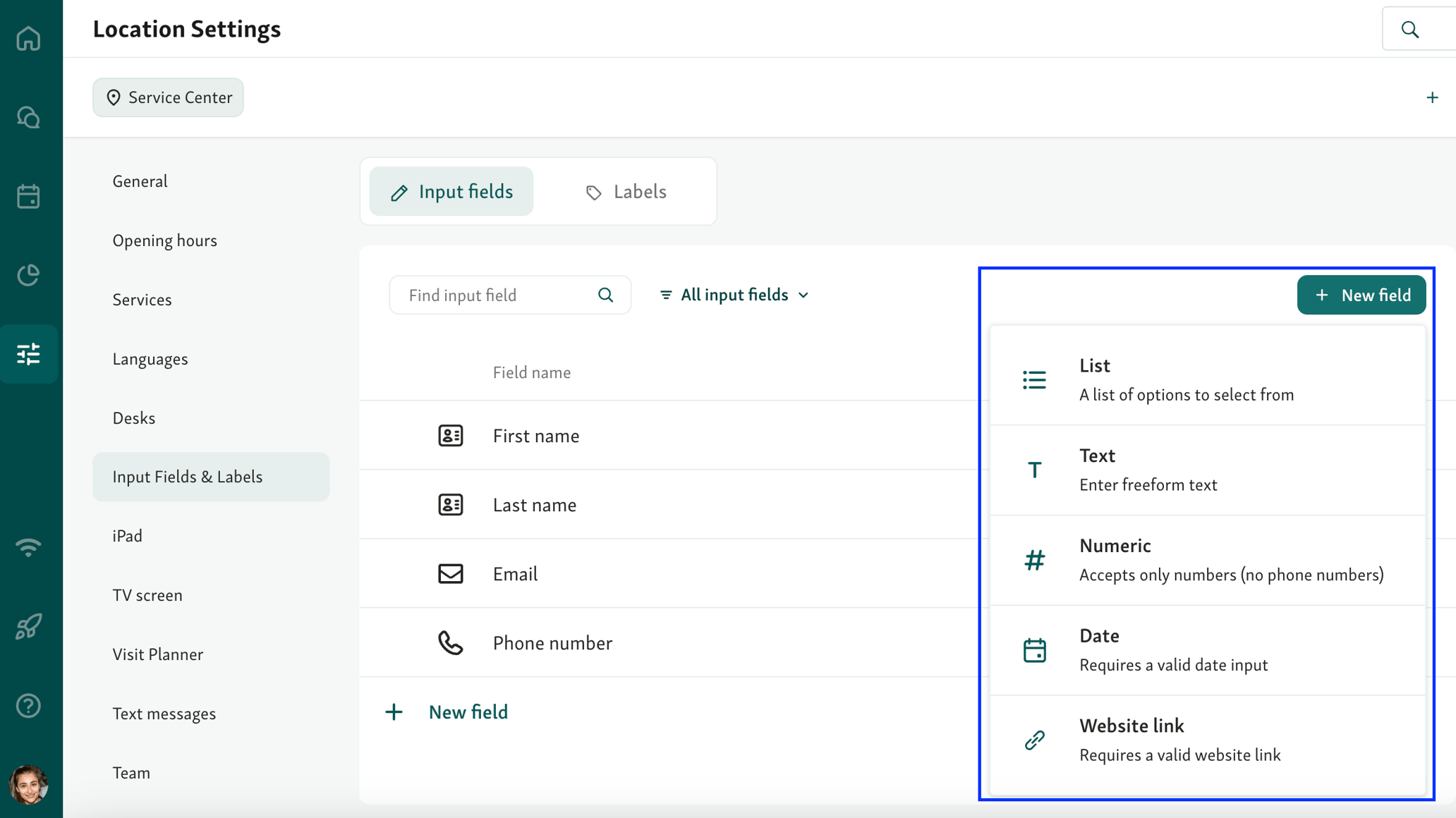The height and width of the screenshot is (818, 1456).
Task: Switch to the Input fields tab
Action: coord(451,191)
